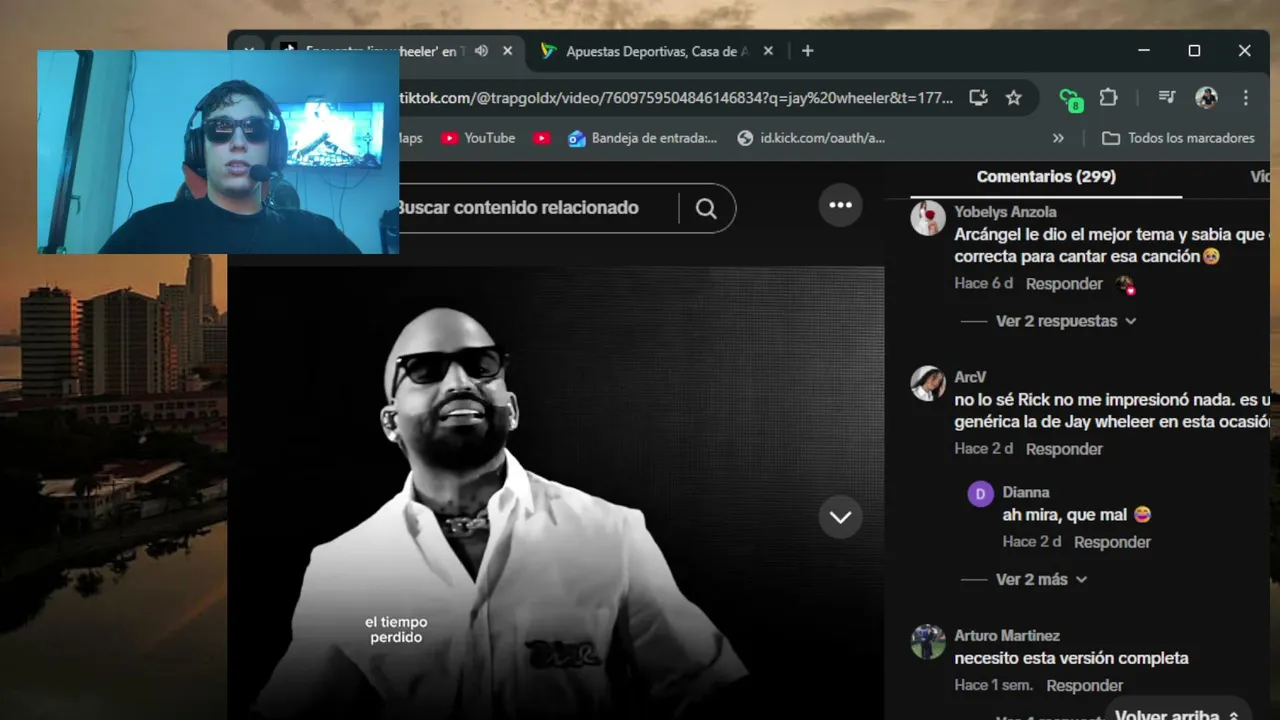The width and height of the screenshot is (1280, 720).
Task: Reply to ArcV's comment
Action: coord(1064,449)
